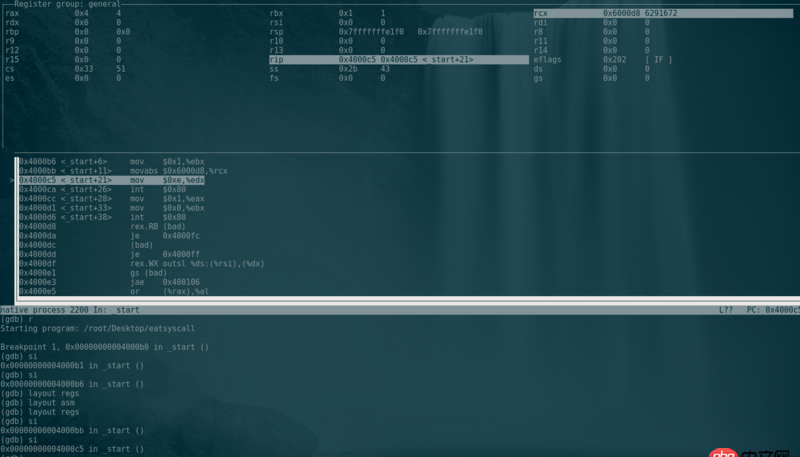
Task: Click the rsi register entry
Action: coord(328,22)
